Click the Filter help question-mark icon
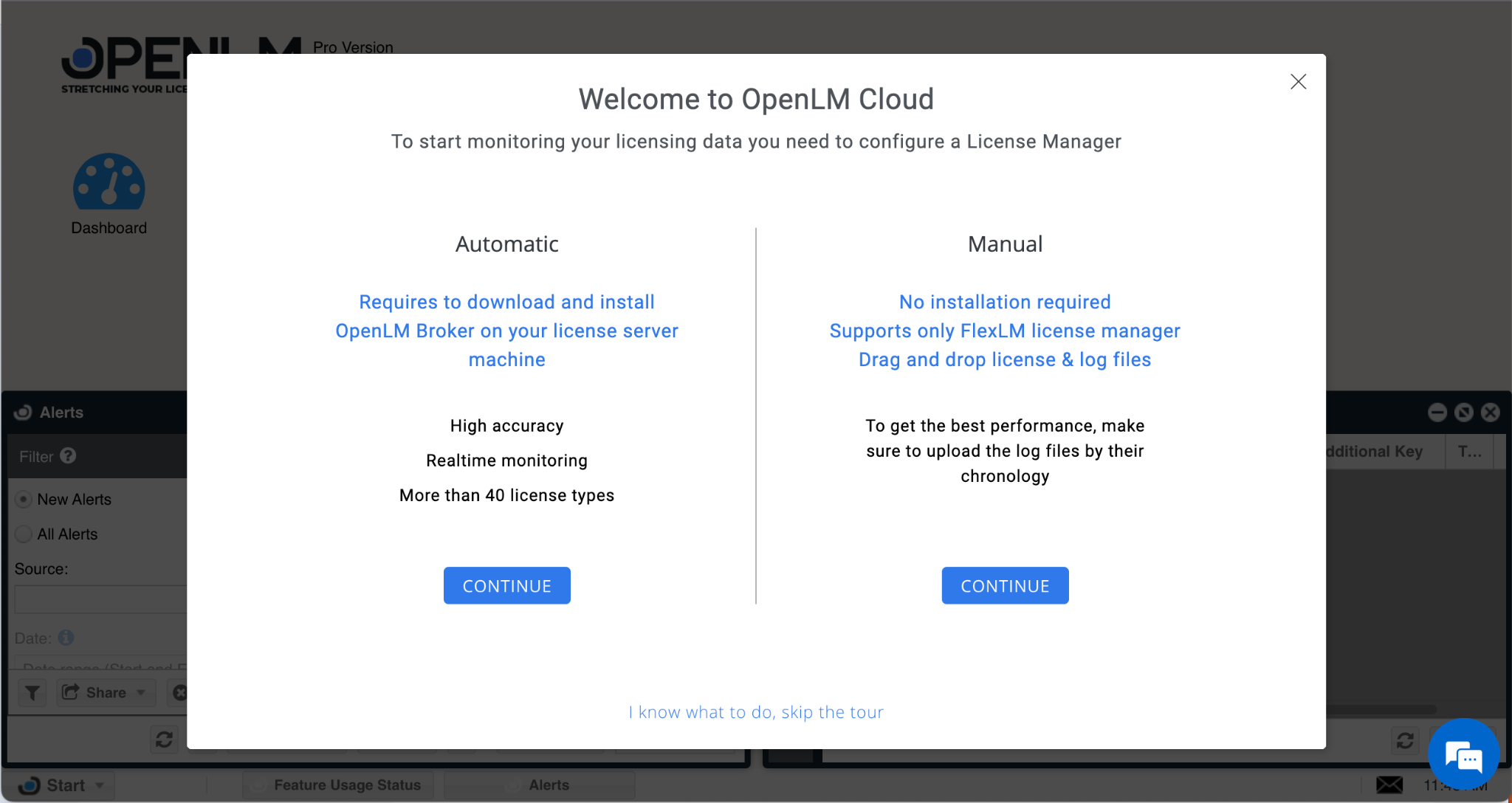The height and width of the screenshot is (803, 1512). click(69, 456)
